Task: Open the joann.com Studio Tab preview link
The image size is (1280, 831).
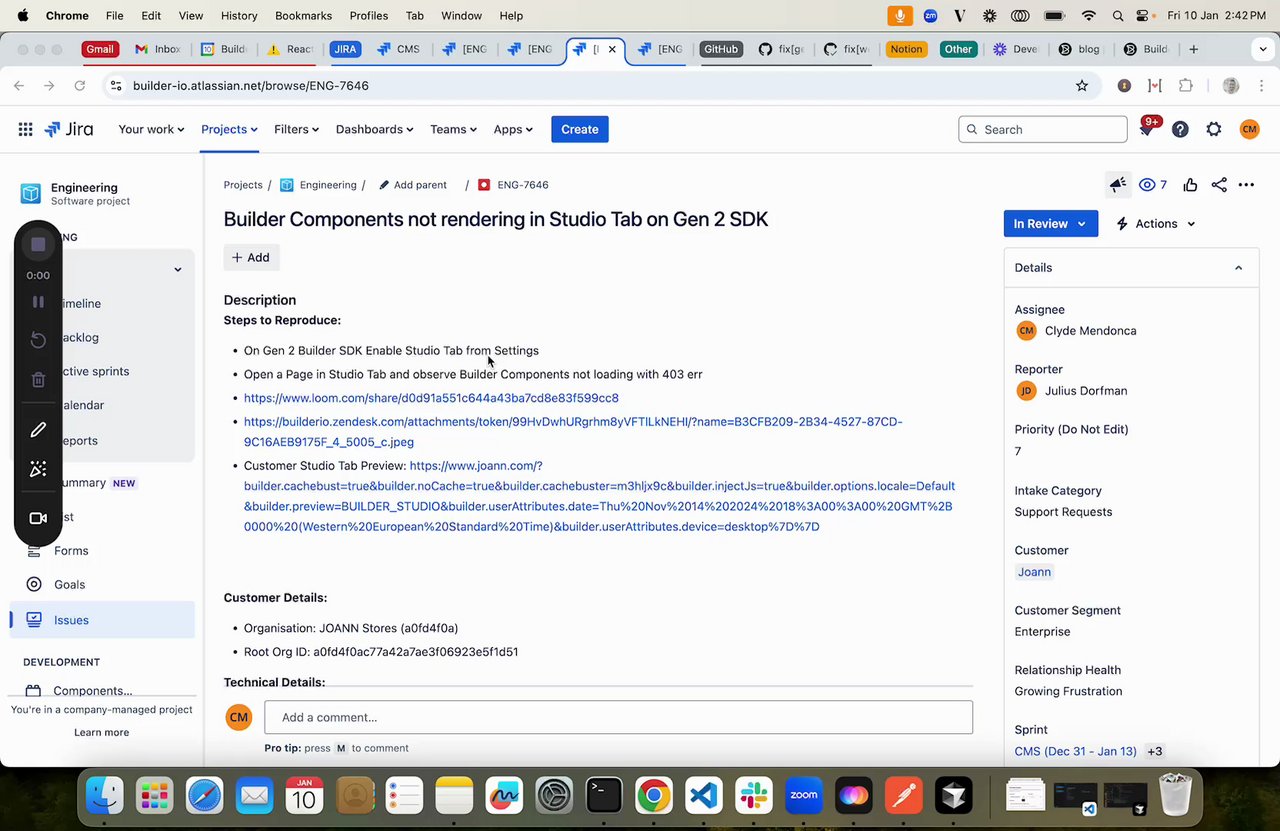Action: click(599, 496)
